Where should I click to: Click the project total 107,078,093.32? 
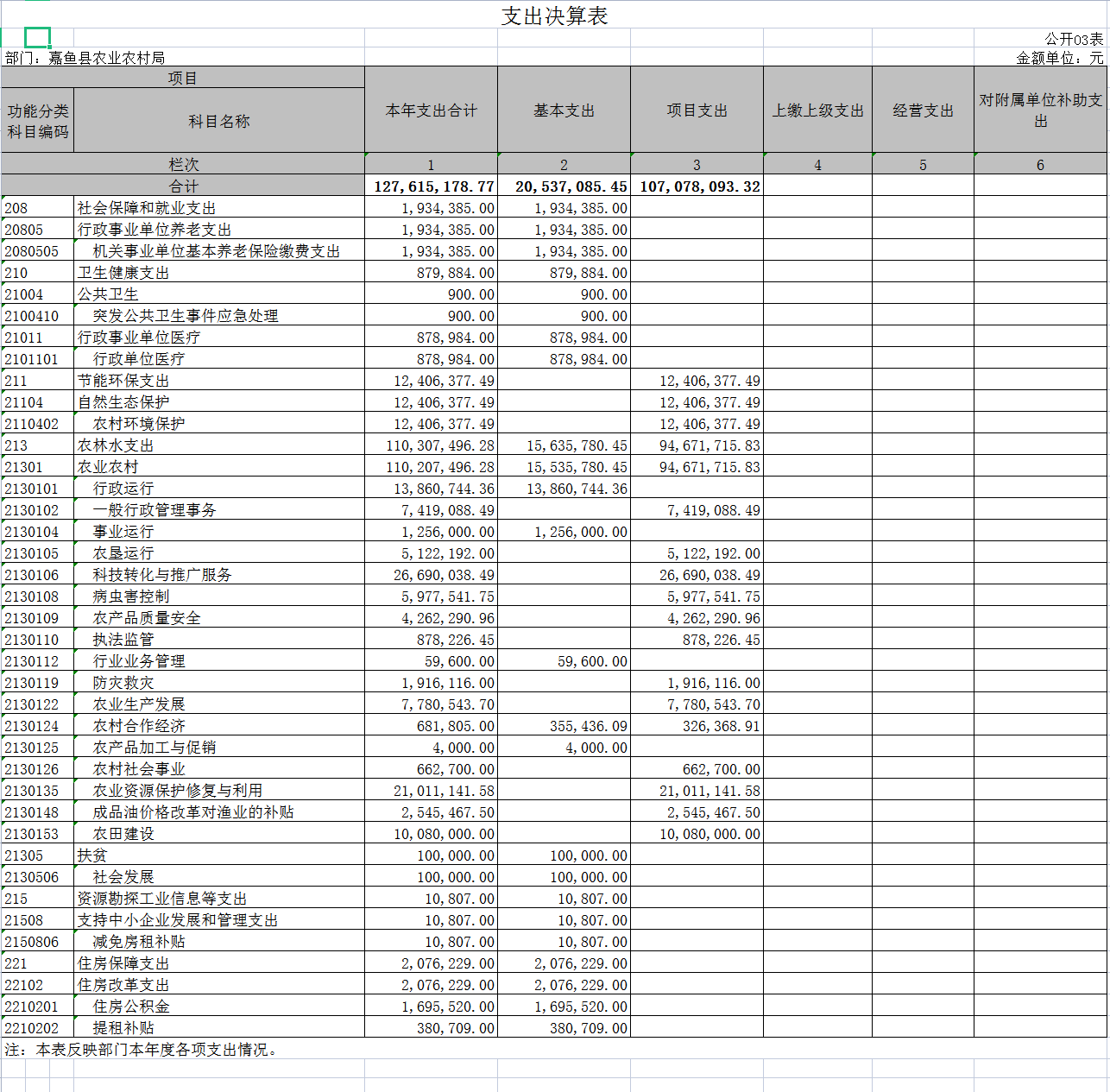699,186
